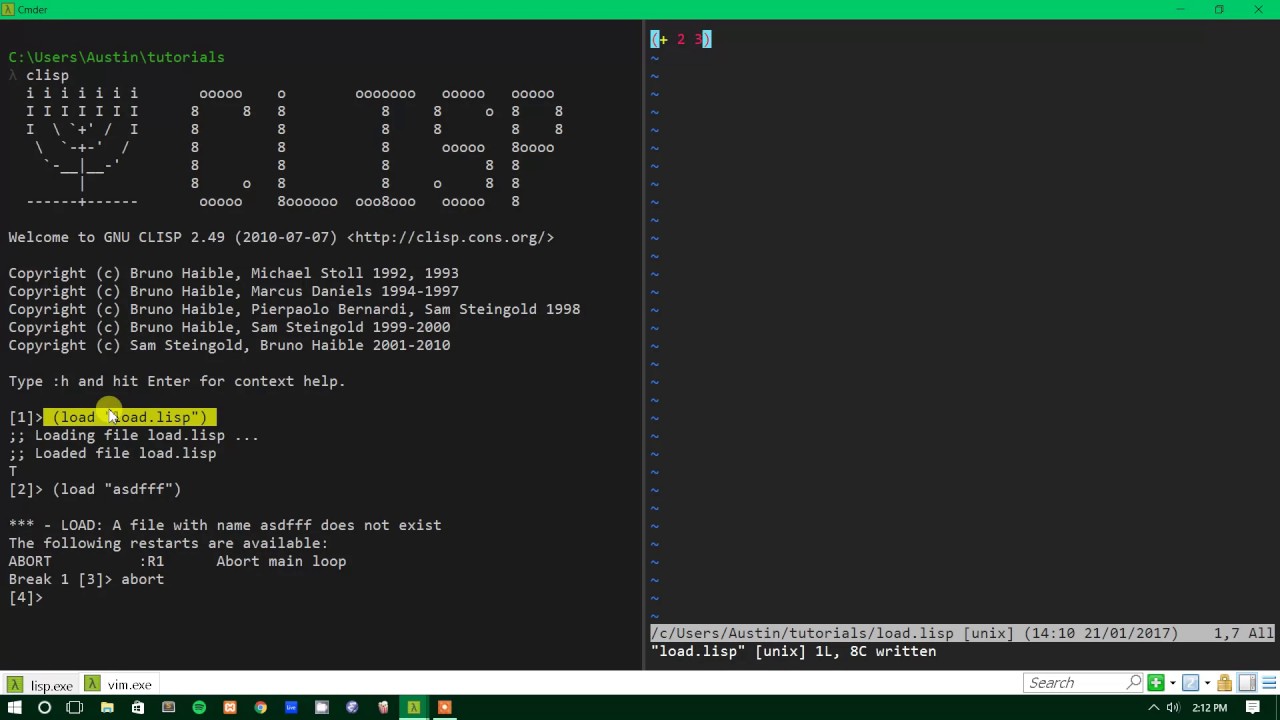Click the (+ 2 3) line in vim
Viewport: 1280px width, 720px height.
click(x=681, y=39)
